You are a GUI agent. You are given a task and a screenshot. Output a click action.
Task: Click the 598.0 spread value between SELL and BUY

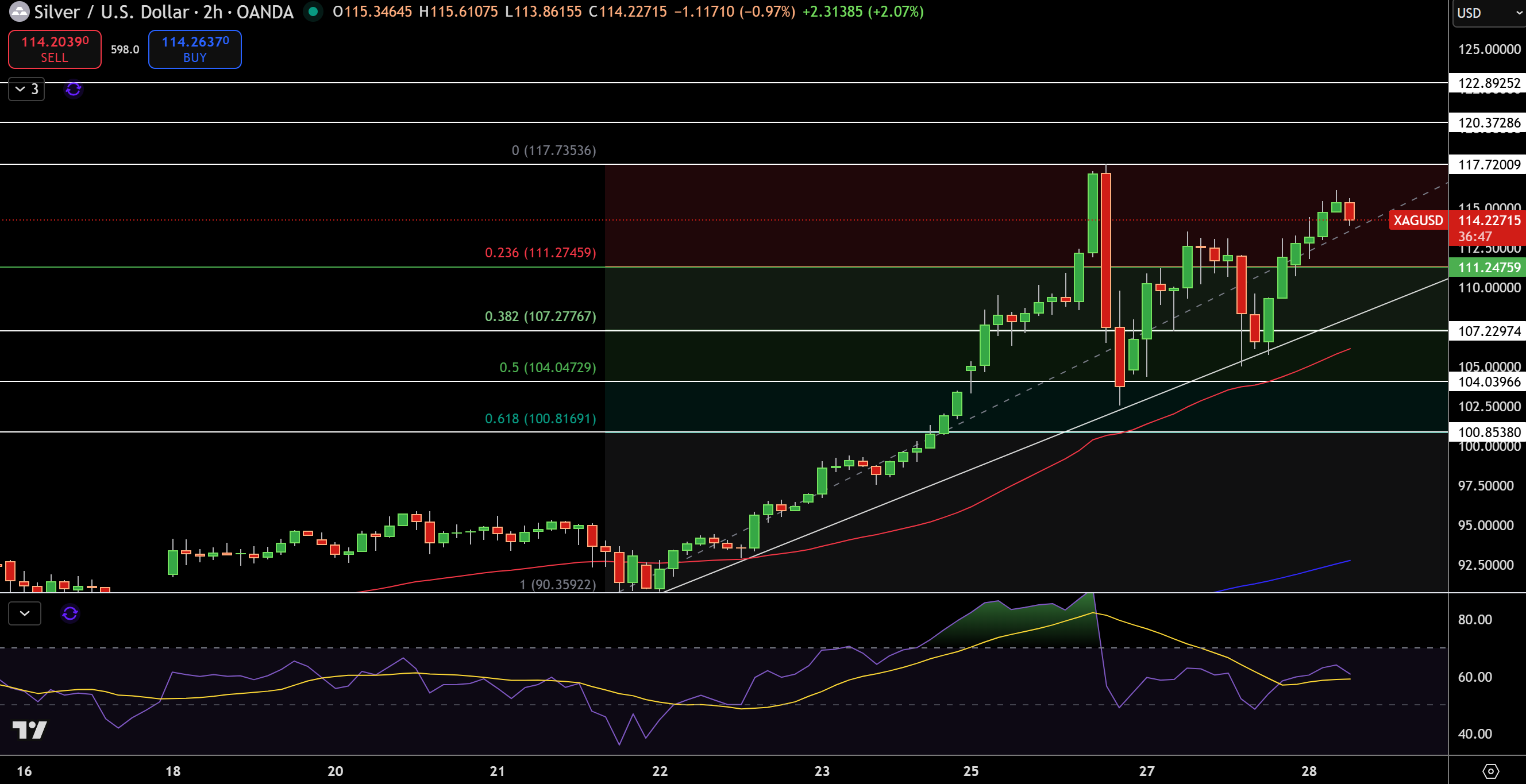point(125,50)
